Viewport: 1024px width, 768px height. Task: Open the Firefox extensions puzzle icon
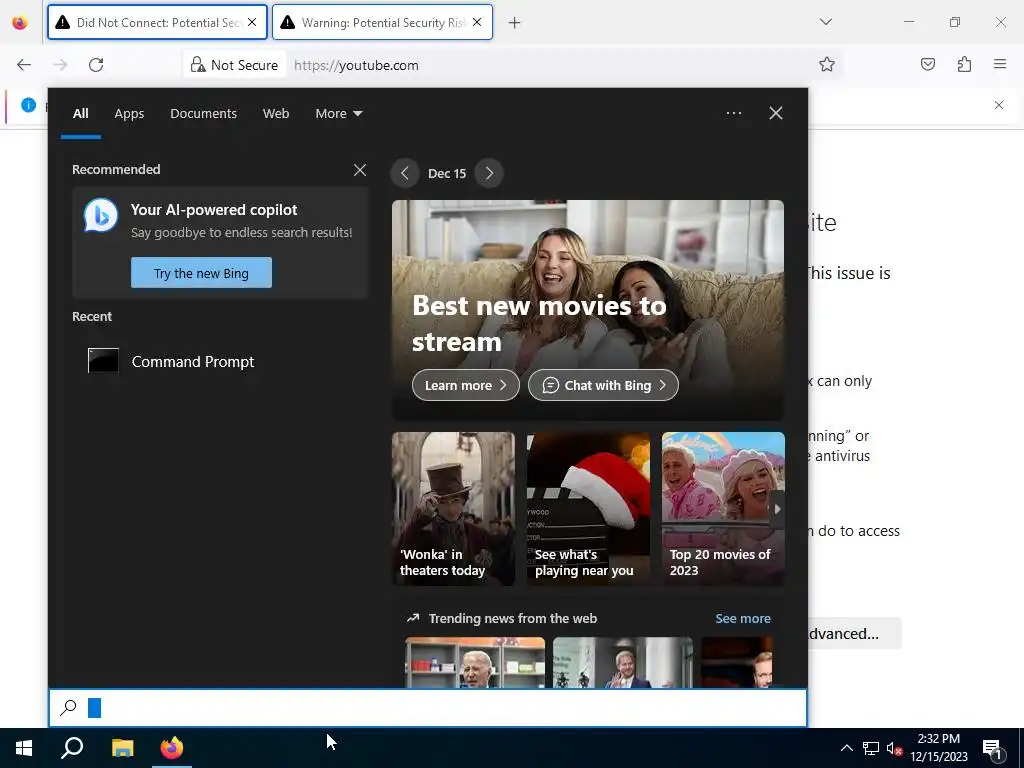964,64
